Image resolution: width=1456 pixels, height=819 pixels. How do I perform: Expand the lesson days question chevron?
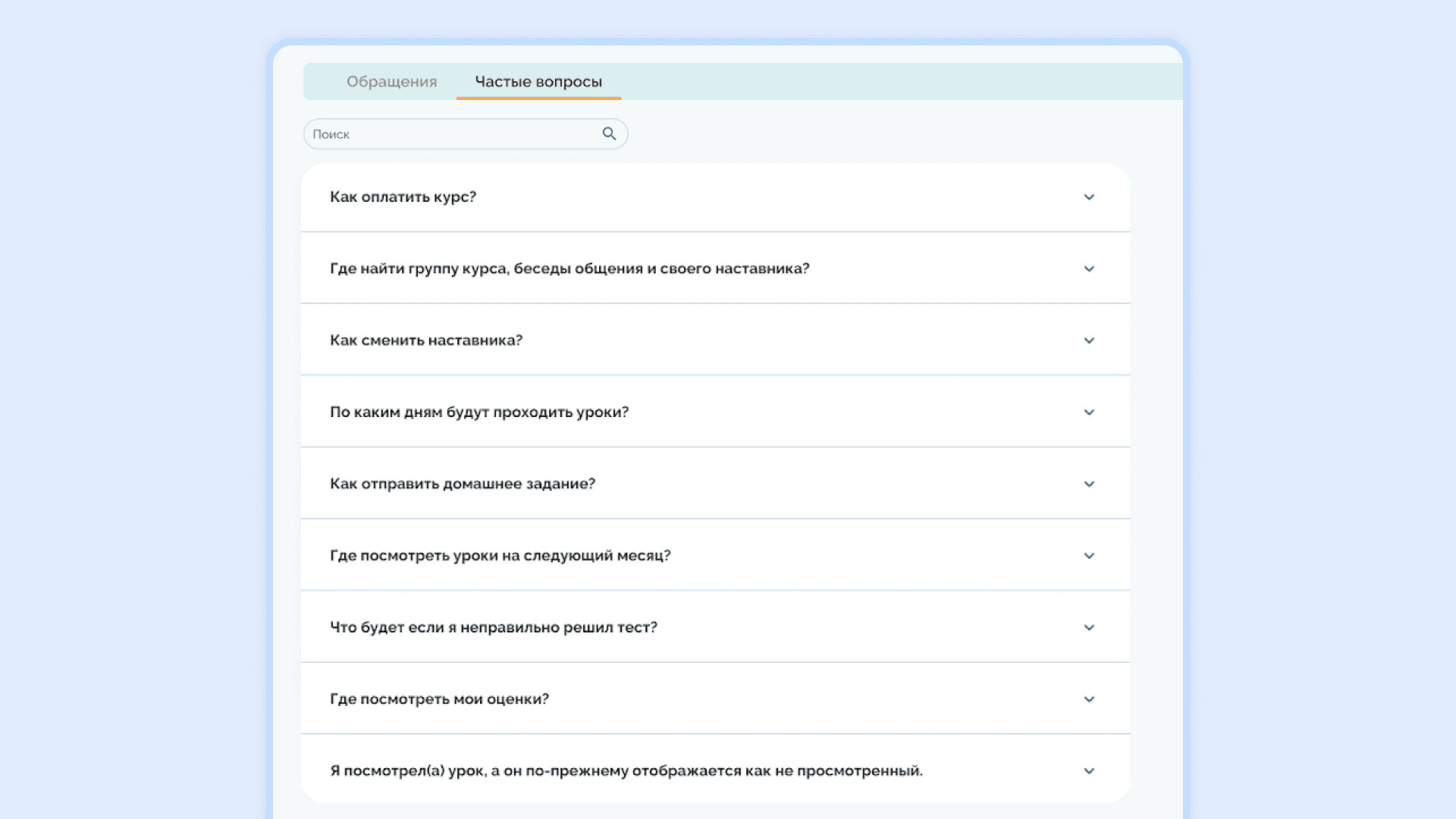coord(1089,413)
